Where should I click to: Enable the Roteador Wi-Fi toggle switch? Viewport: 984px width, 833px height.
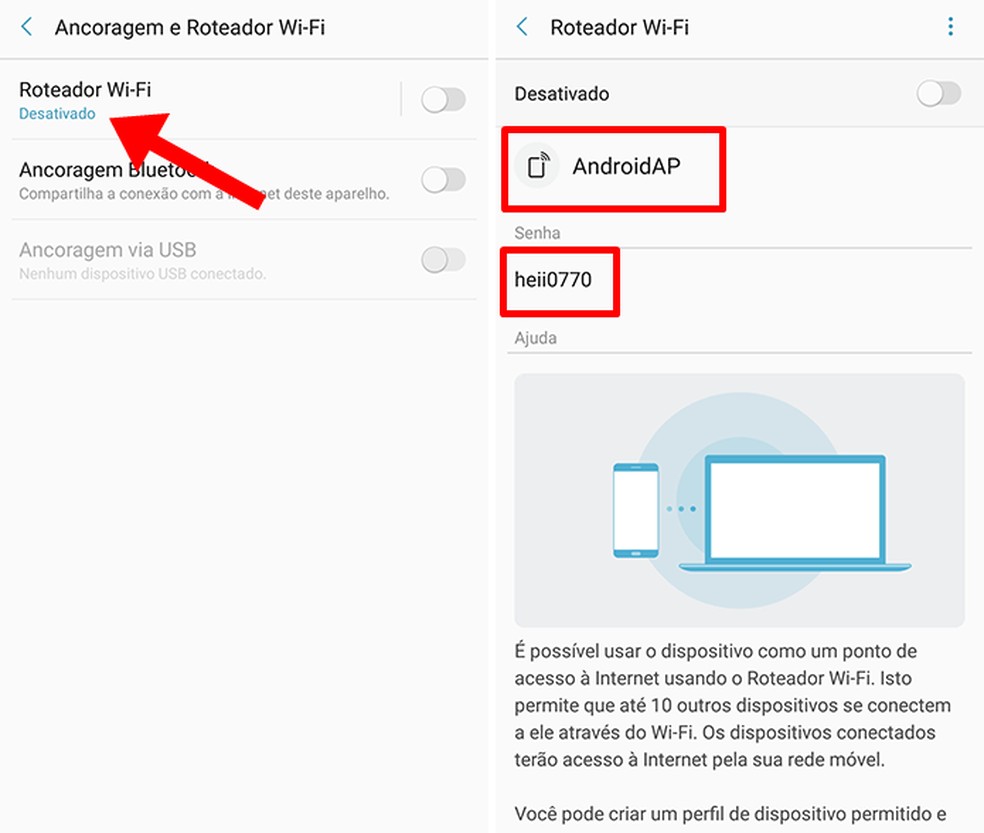point(443,99)
